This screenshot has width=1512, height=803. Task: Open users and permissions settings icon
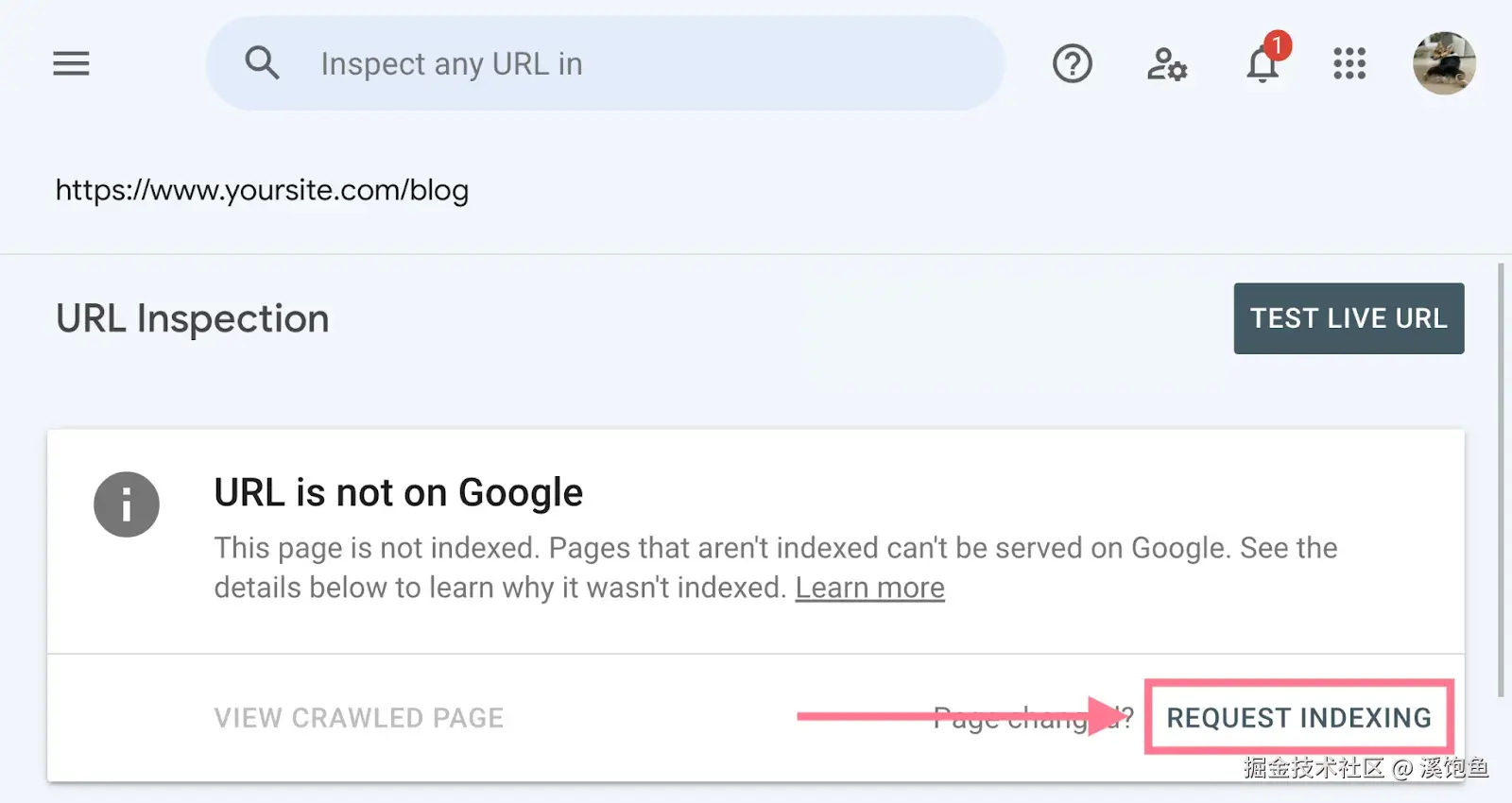1166,64
